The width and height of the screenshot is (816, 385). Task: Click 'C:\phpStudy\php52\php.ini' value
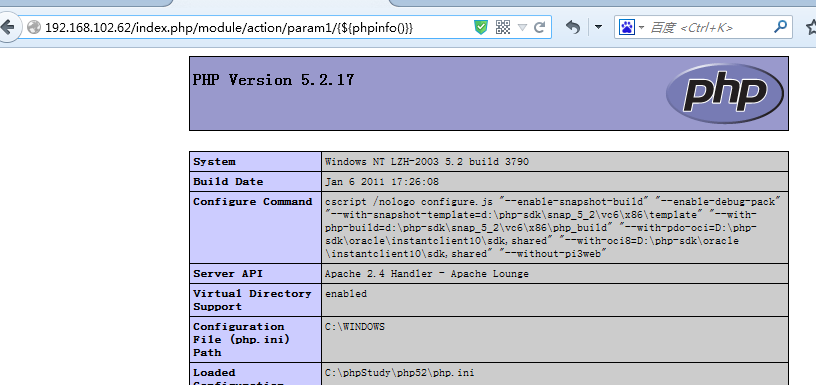point(400,373)
